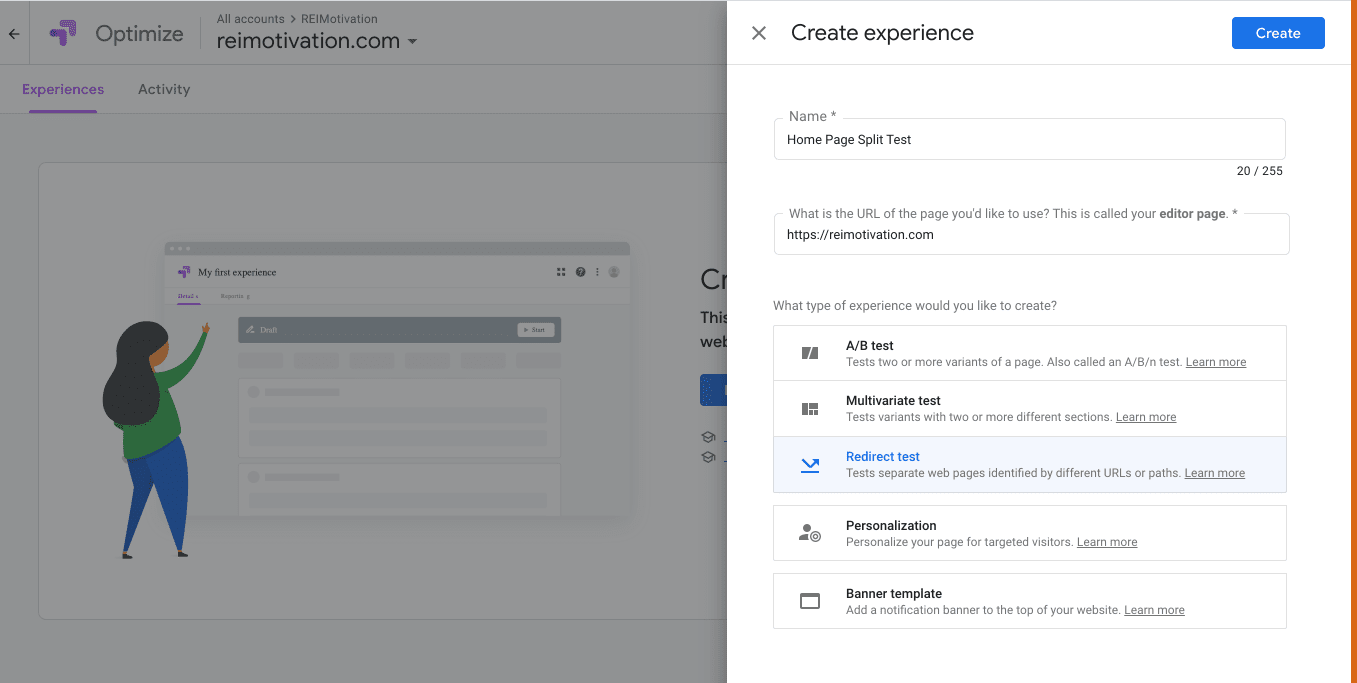
Task: Click the Redirect test arrow icon
Action: pyautogui.click(x=810, y=465)
